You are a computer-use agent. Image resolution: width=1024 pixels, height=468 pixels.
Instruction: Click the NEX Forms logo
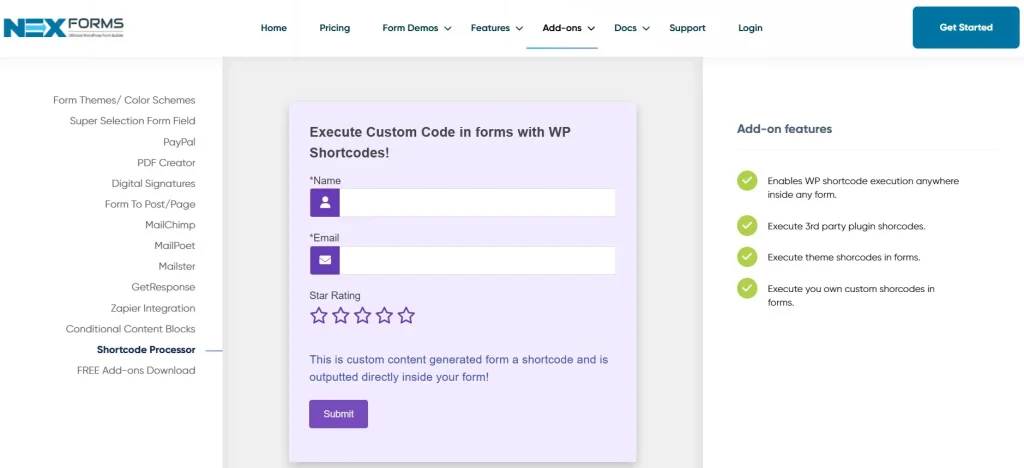(63, 27)
